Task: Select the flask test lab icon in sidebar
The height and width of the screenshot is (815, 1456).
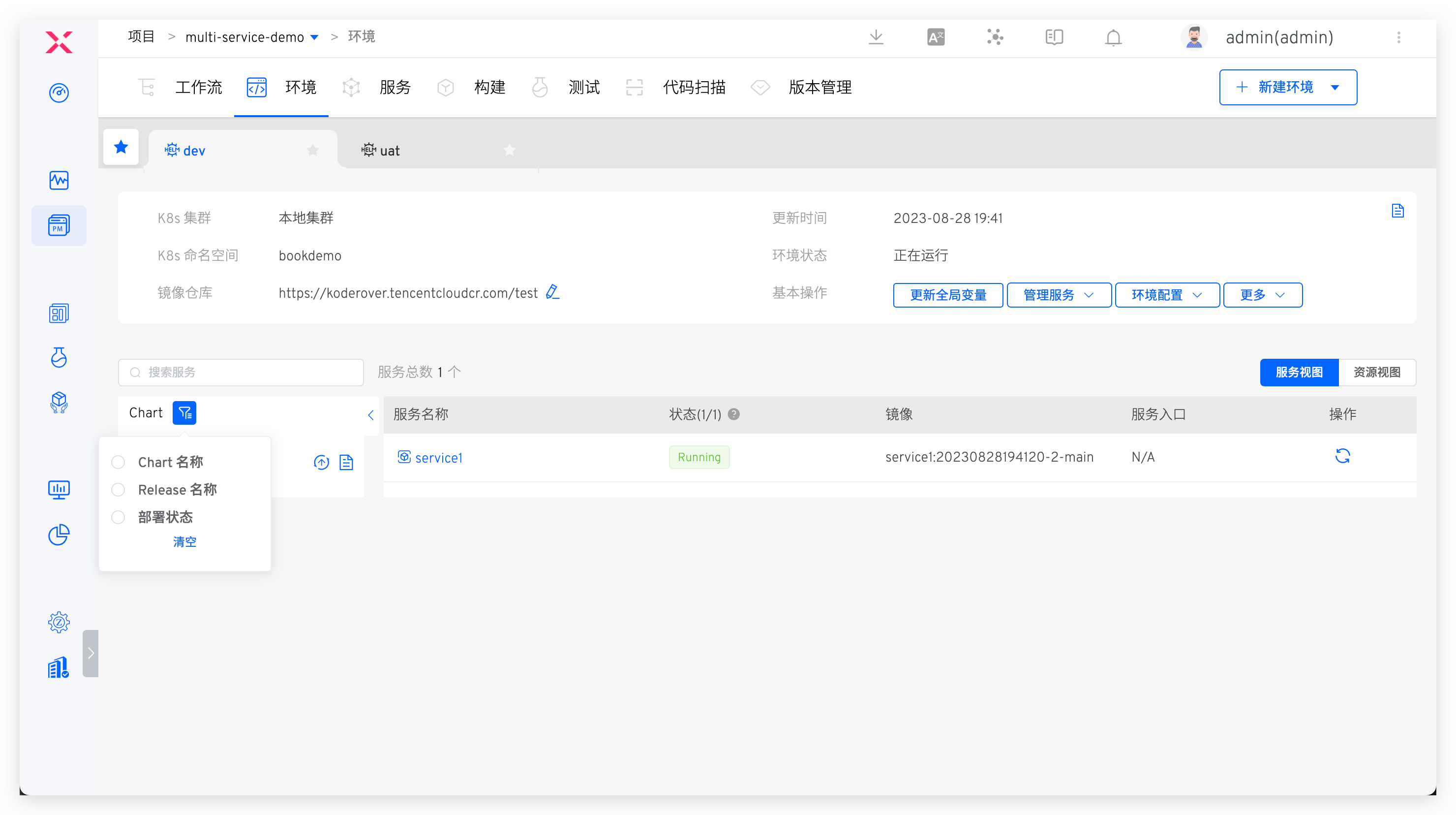Action: pyautogui.click(x=59, y=357)
